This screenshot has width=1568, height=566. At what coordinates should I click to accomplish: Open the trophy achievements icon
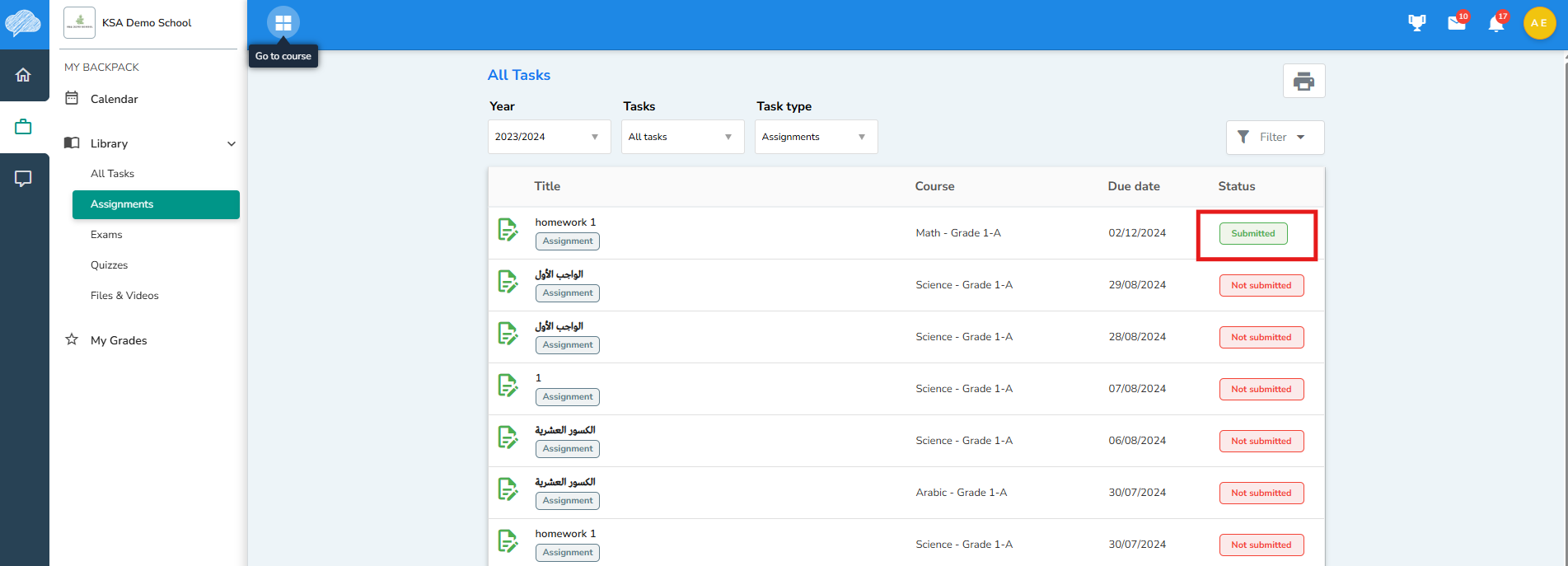pyautogui.click(x=1416, y=23)
